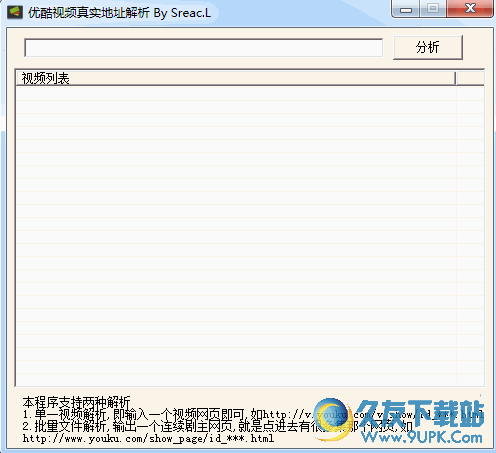Click the 视频列表 column header
Image resolution: width=496 pixels, height=453 pixels.
click(x=236, y=78)
